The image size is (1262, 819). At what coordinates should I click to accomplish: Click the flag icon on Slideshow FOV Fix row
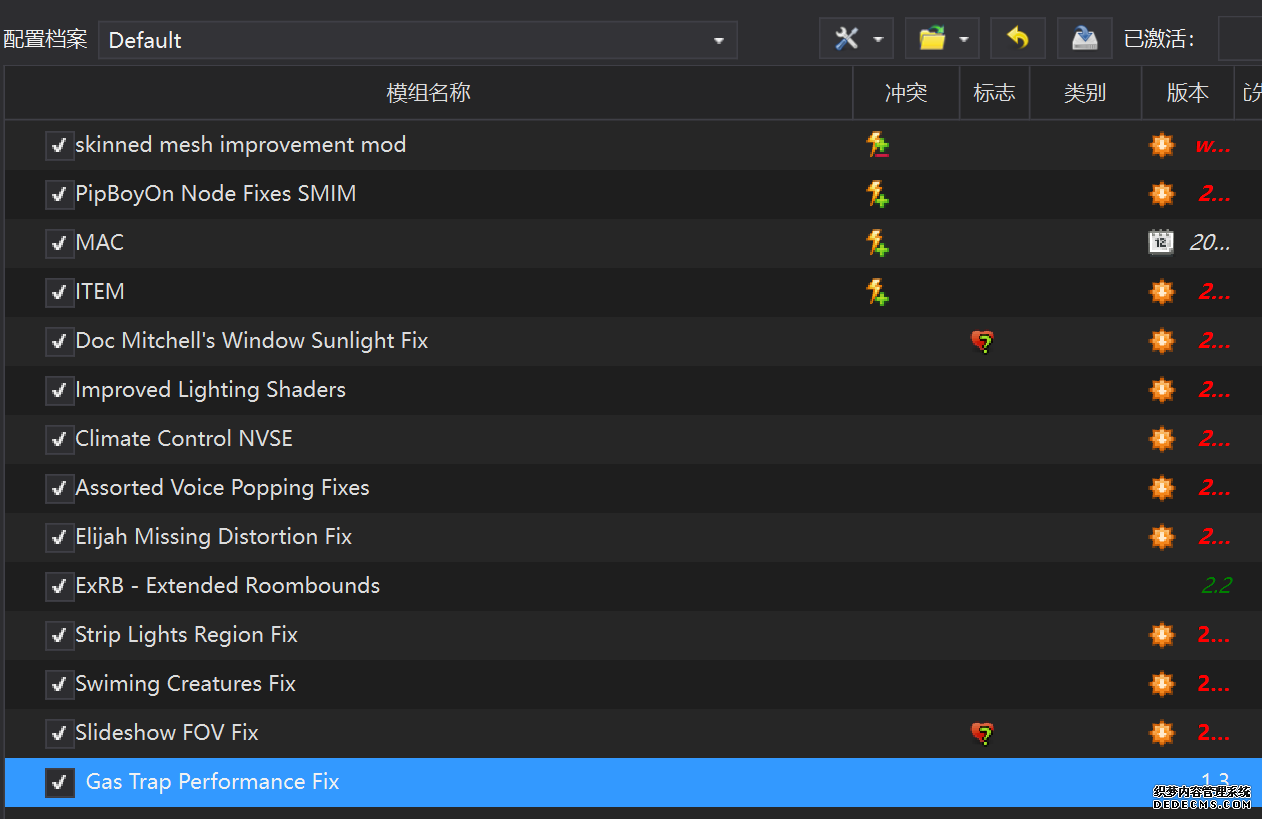[982, 734]
